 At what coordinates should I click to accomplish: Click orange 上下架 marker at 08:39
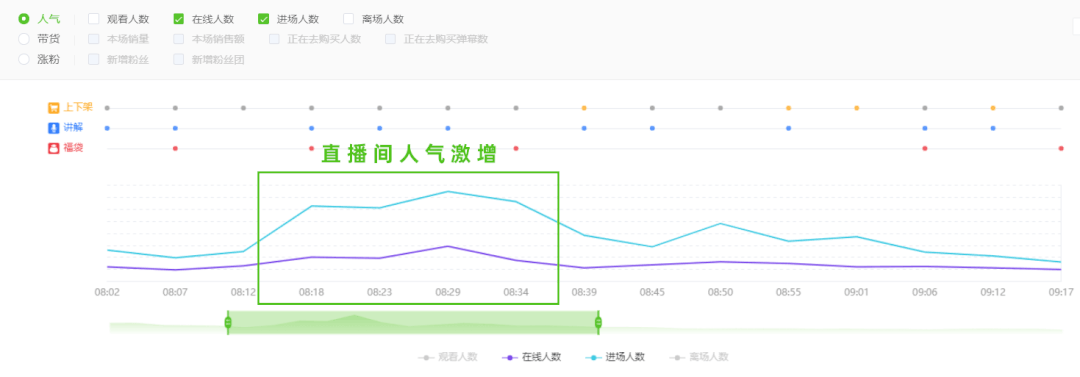(x=584, y=108)
